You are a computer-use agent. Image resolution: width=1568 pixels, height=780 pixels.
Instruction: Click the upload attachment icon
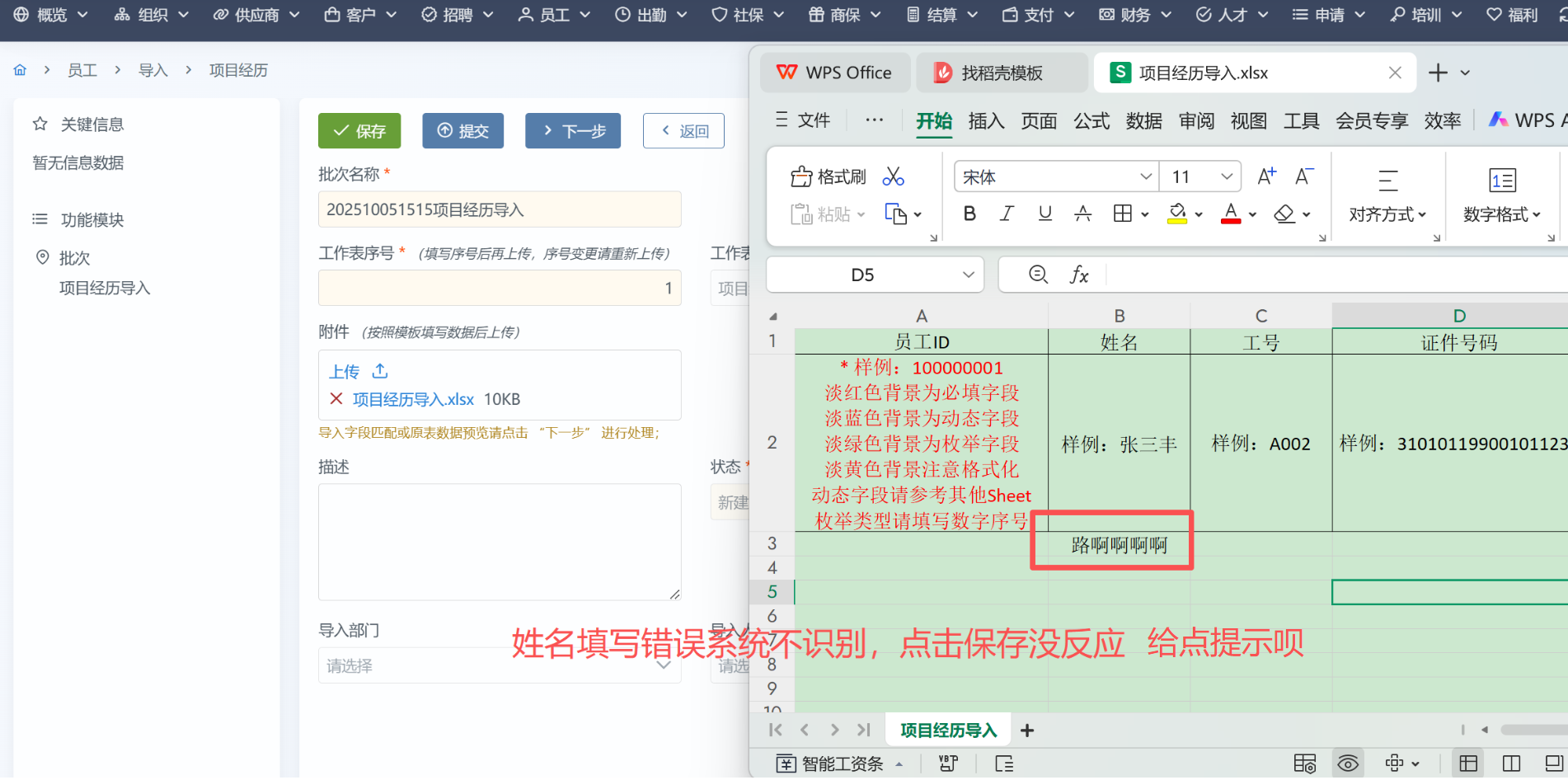click(x=380, y=371)
